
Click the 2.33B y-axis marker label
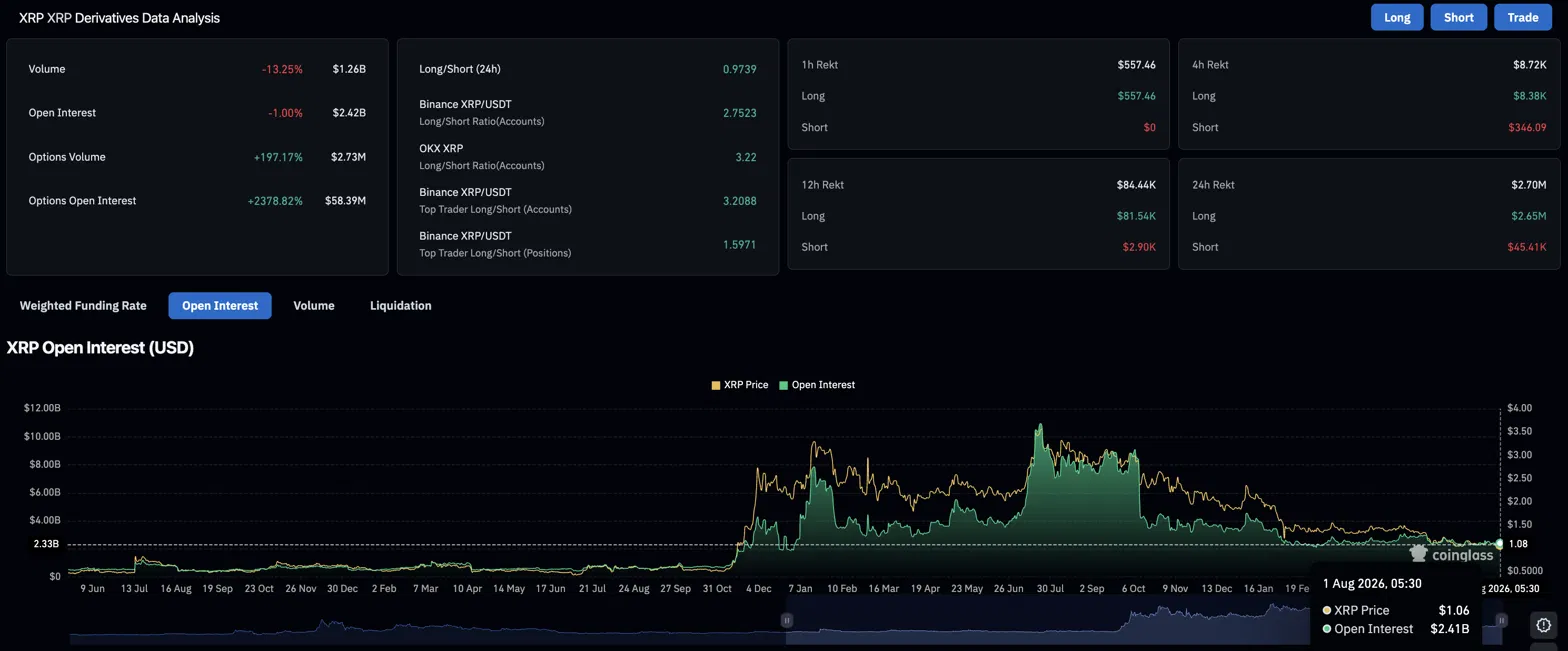coord(47,544)
